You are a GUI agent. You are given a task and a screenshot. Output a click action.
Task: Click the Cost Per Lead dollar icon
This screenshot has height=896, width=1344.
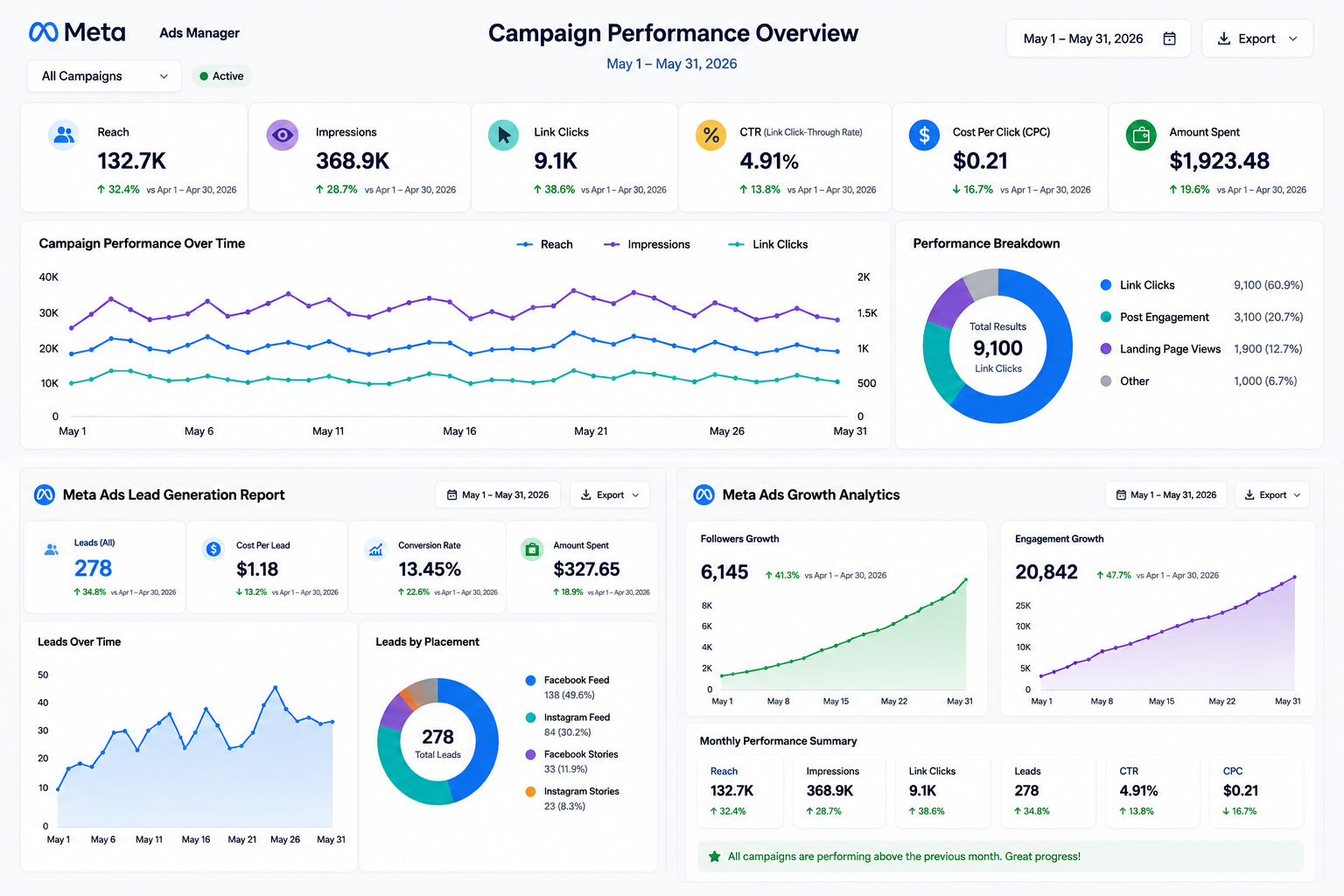click(213, 549)
